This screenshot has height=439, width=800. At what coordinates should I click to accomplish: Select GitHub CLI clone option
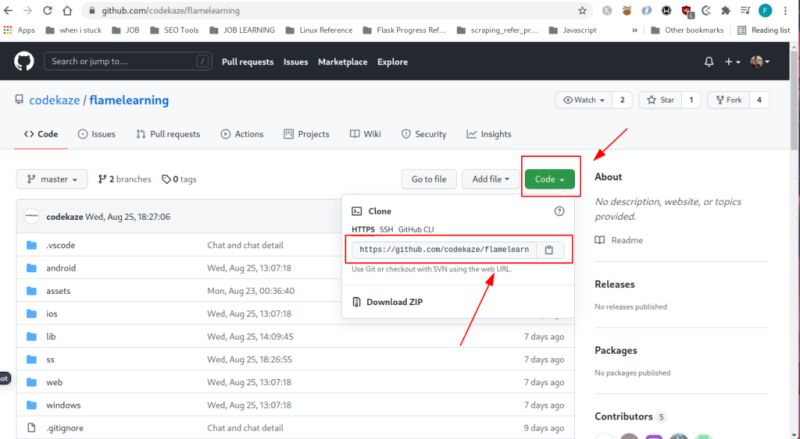point(416,230)
